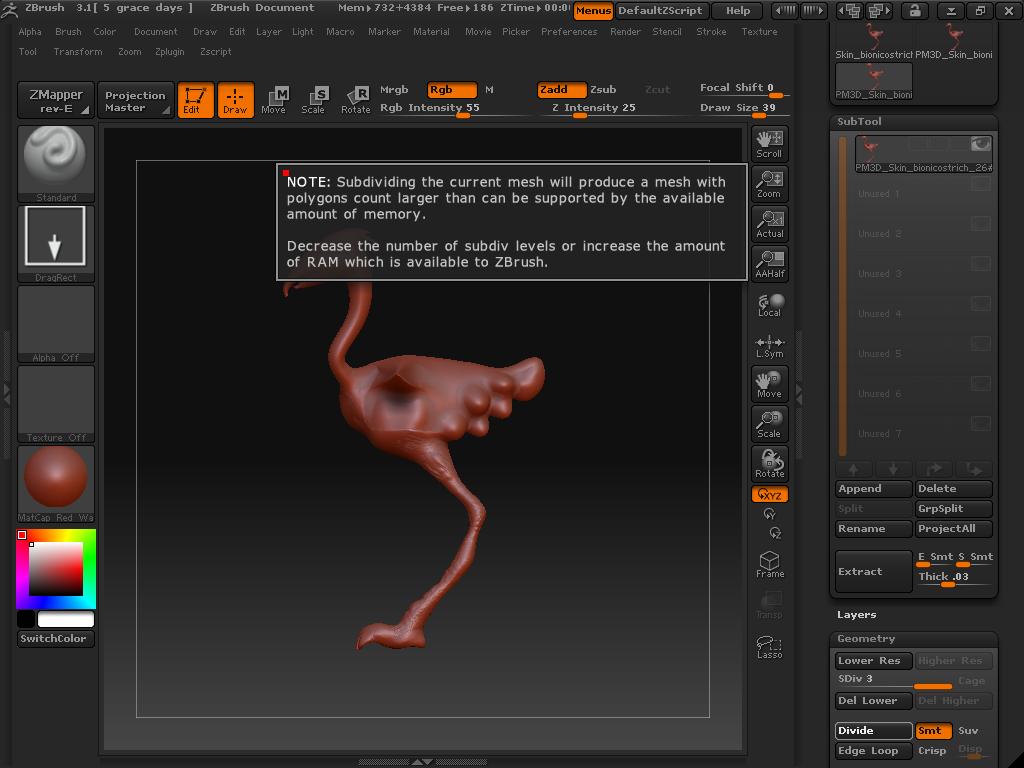This screenshot has width=1024, height=768.
Task: Toggle Edit mode button
Action: pos(195,100)
